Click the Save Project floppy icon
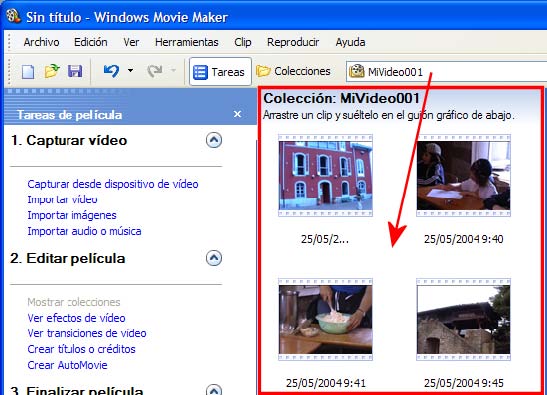The image size is (547, 395). coord(75,71)
